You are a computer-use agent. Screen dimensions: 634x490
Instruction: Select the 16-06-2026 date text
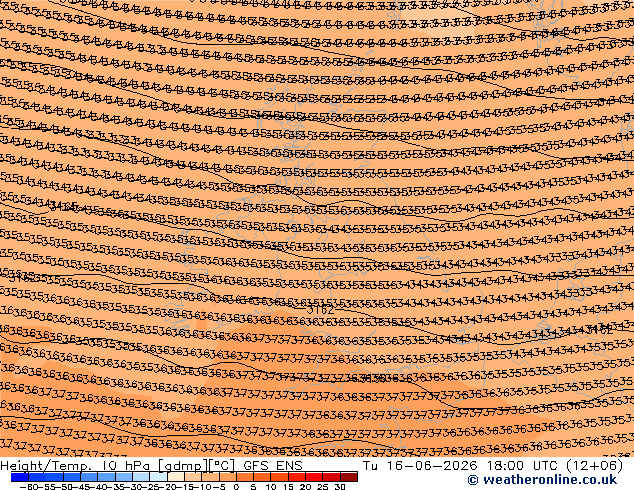[x=431, y=466]
